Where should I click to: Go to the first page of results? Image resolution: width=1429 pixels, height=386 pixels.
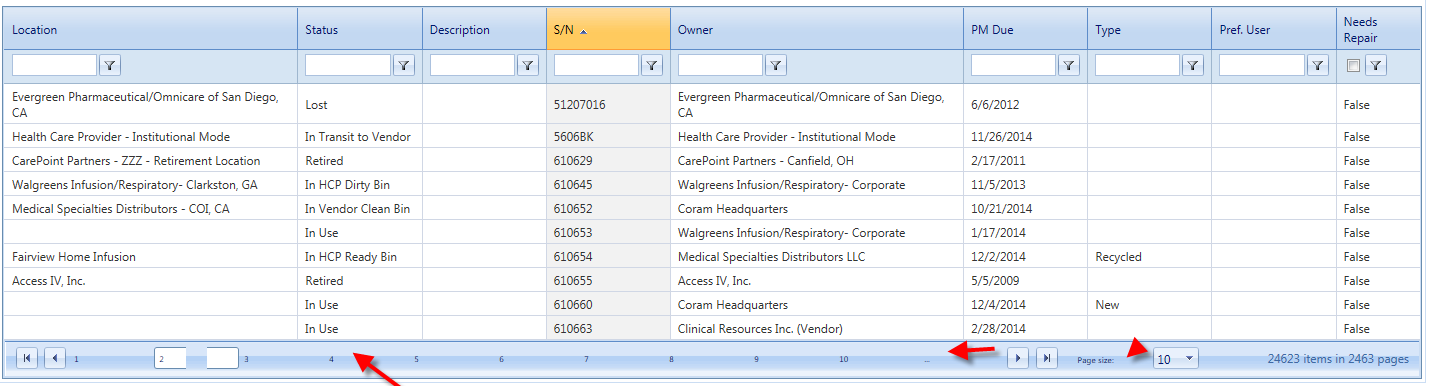pos(27,358)
